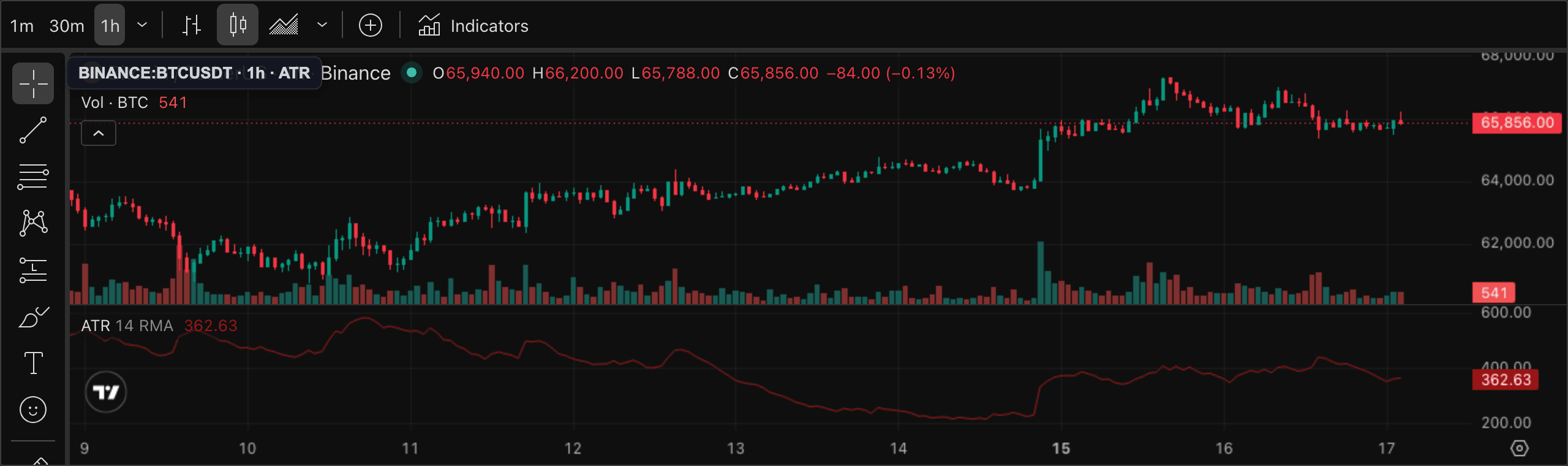1568x466 pixels.
Task: Select the trend line drawing tool
Action: pos(33,130)
